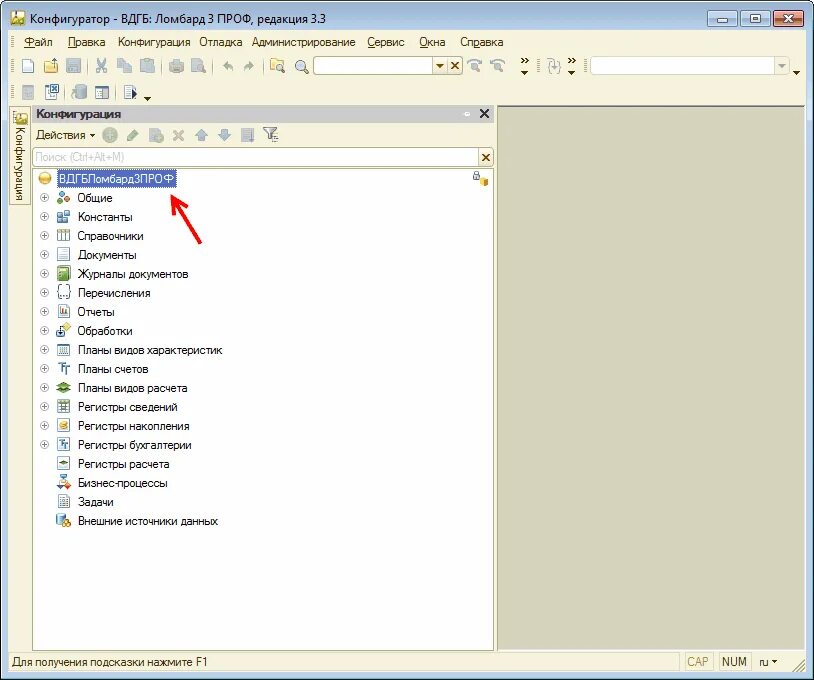Expand the Документы tree node
Screen dimensions: 814x680
(x=45, y=254)
